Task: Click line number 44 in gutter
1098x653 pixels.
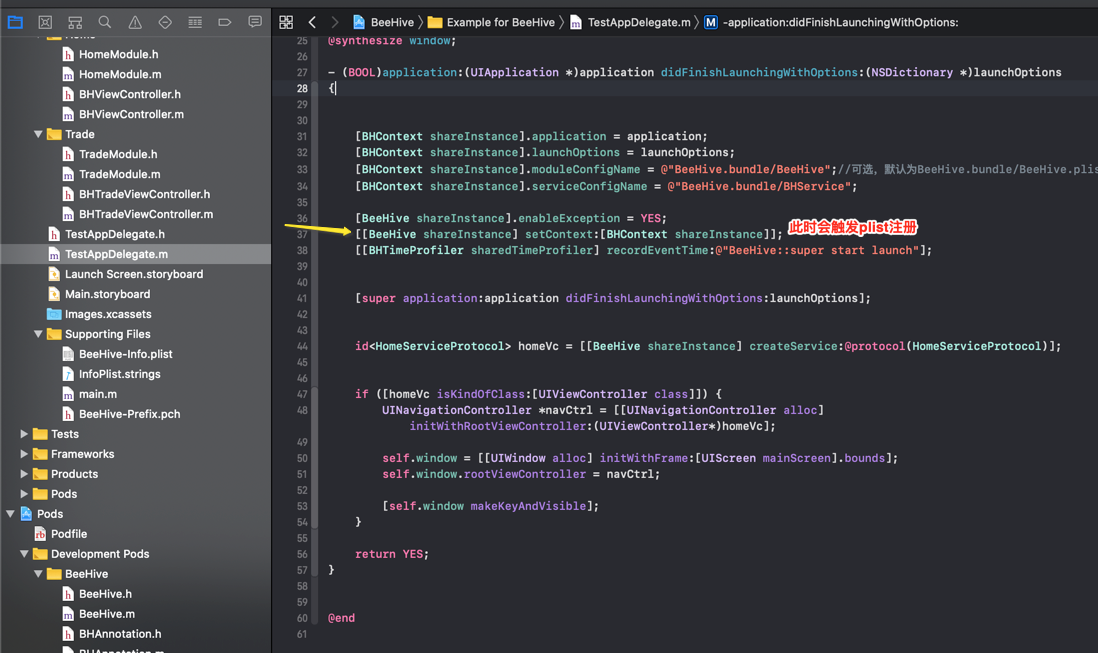Action: 302,346
